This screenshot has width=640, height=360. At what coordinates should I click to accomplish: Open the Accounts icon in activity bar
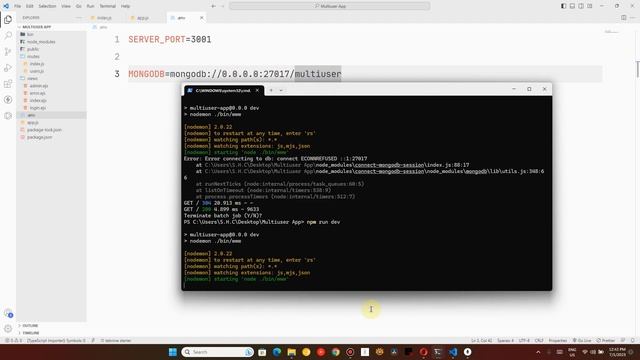(8, 313)
